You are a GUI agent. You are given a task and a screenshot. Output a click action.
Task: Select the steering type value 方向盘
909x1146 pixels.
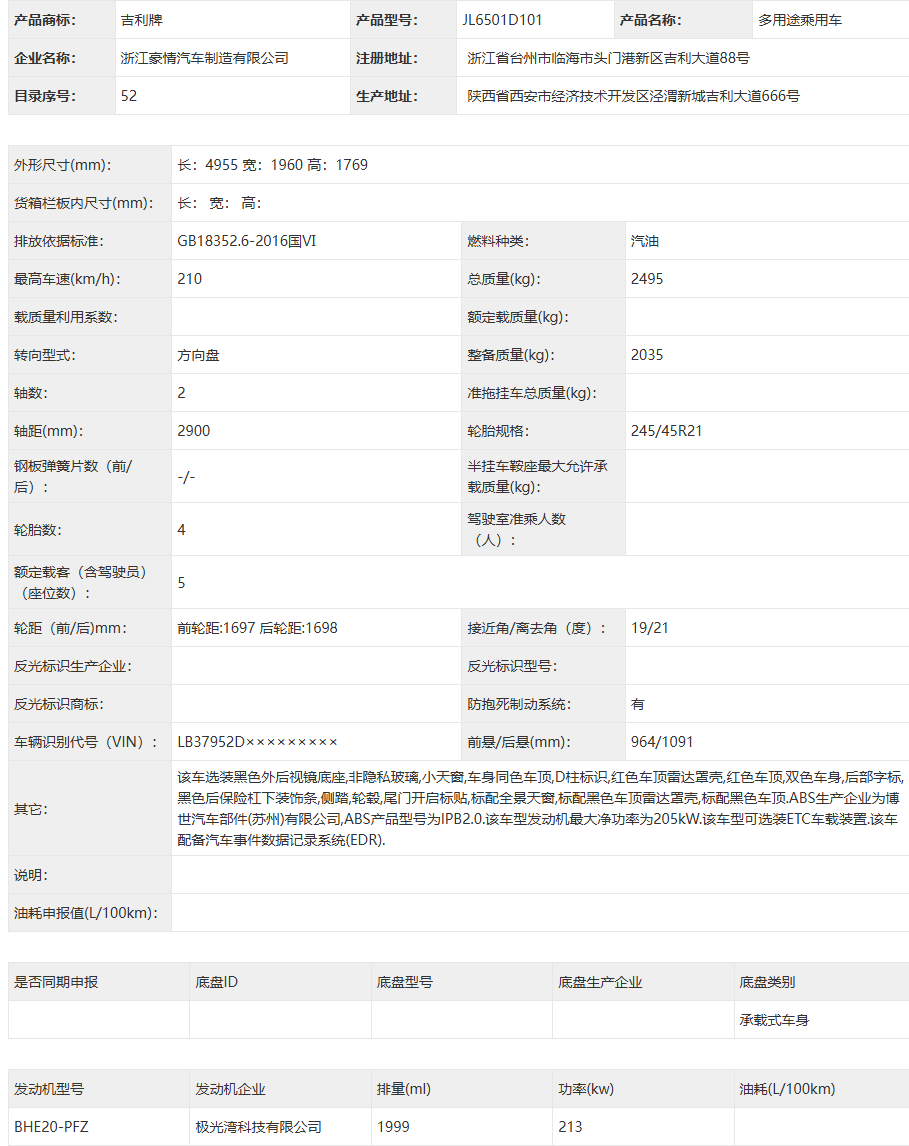(x=198, y=355)
